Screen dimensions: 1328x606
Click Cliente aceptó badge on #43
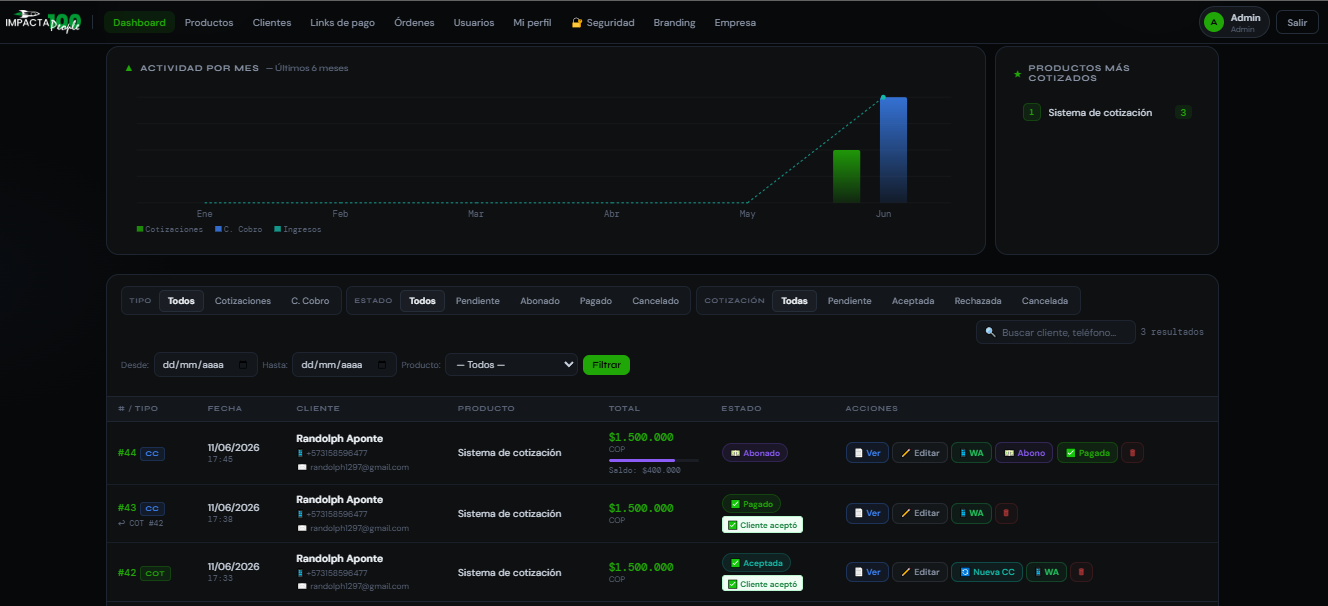coord(762,524)
